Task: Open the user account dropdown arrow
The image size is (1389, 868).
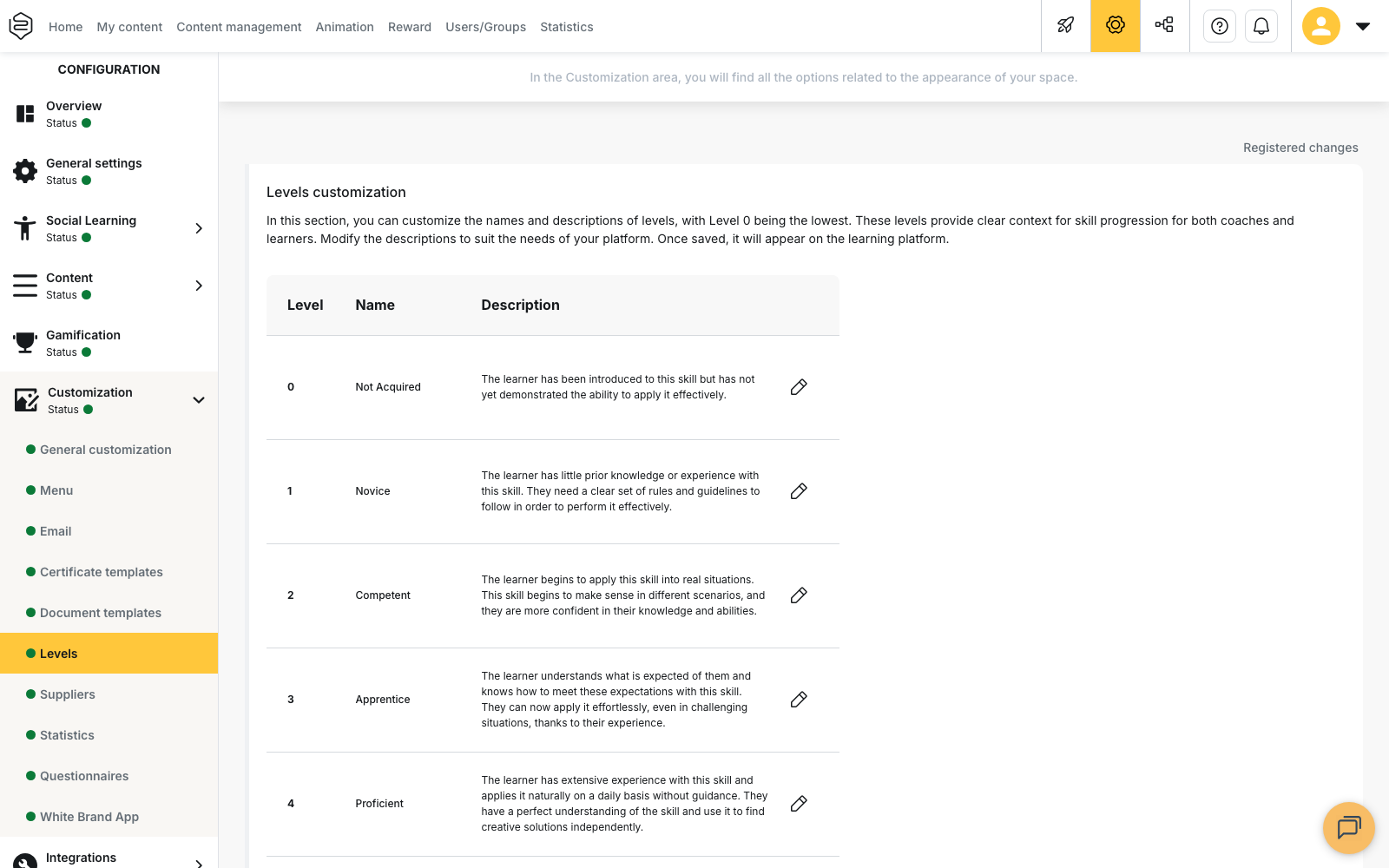Action: click(1363, 26)
